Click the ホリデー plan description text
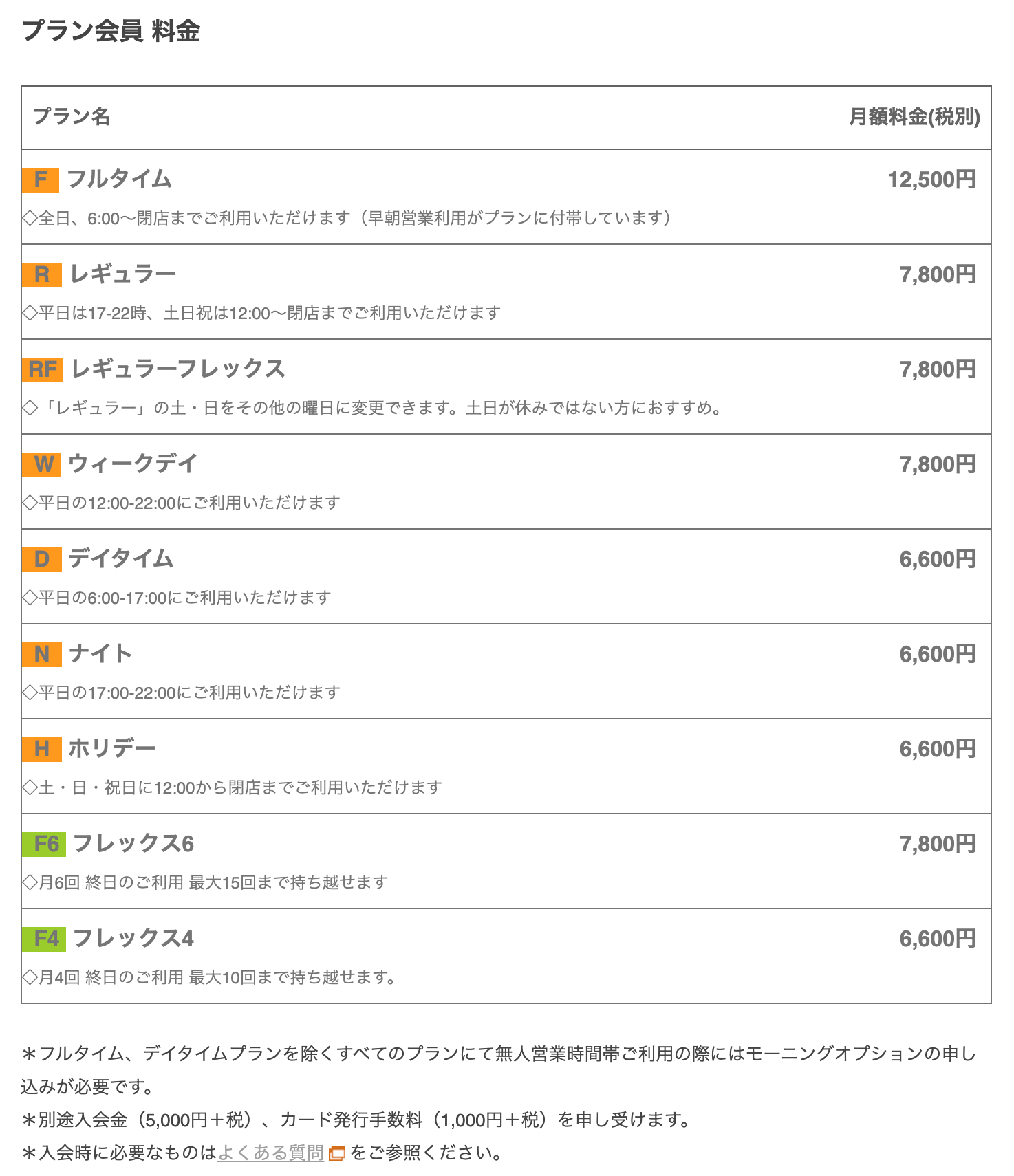The height and width of the screenshot is (1176, 1014). (233, 787)
